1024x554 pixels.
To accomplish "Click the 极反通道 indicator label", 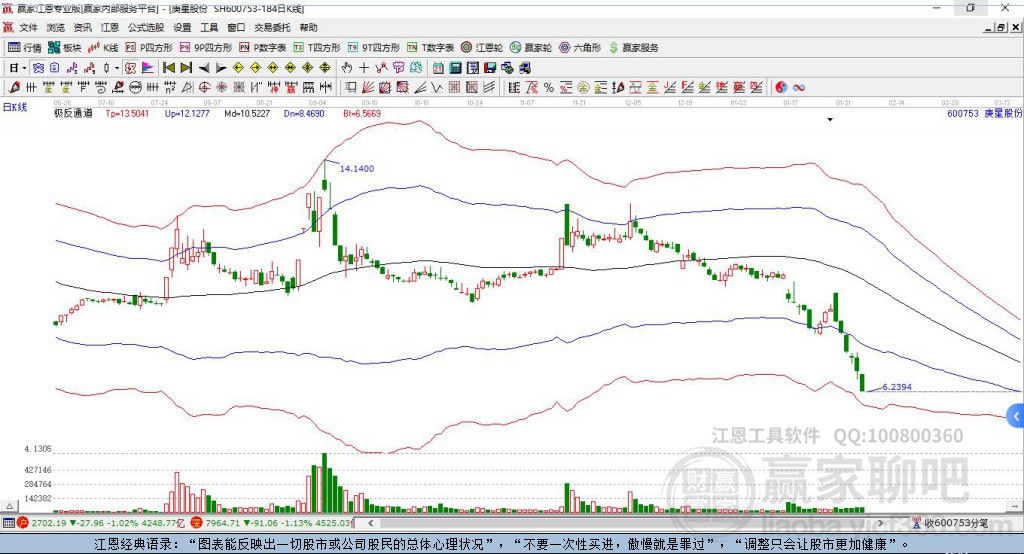I will pos(73,113).
